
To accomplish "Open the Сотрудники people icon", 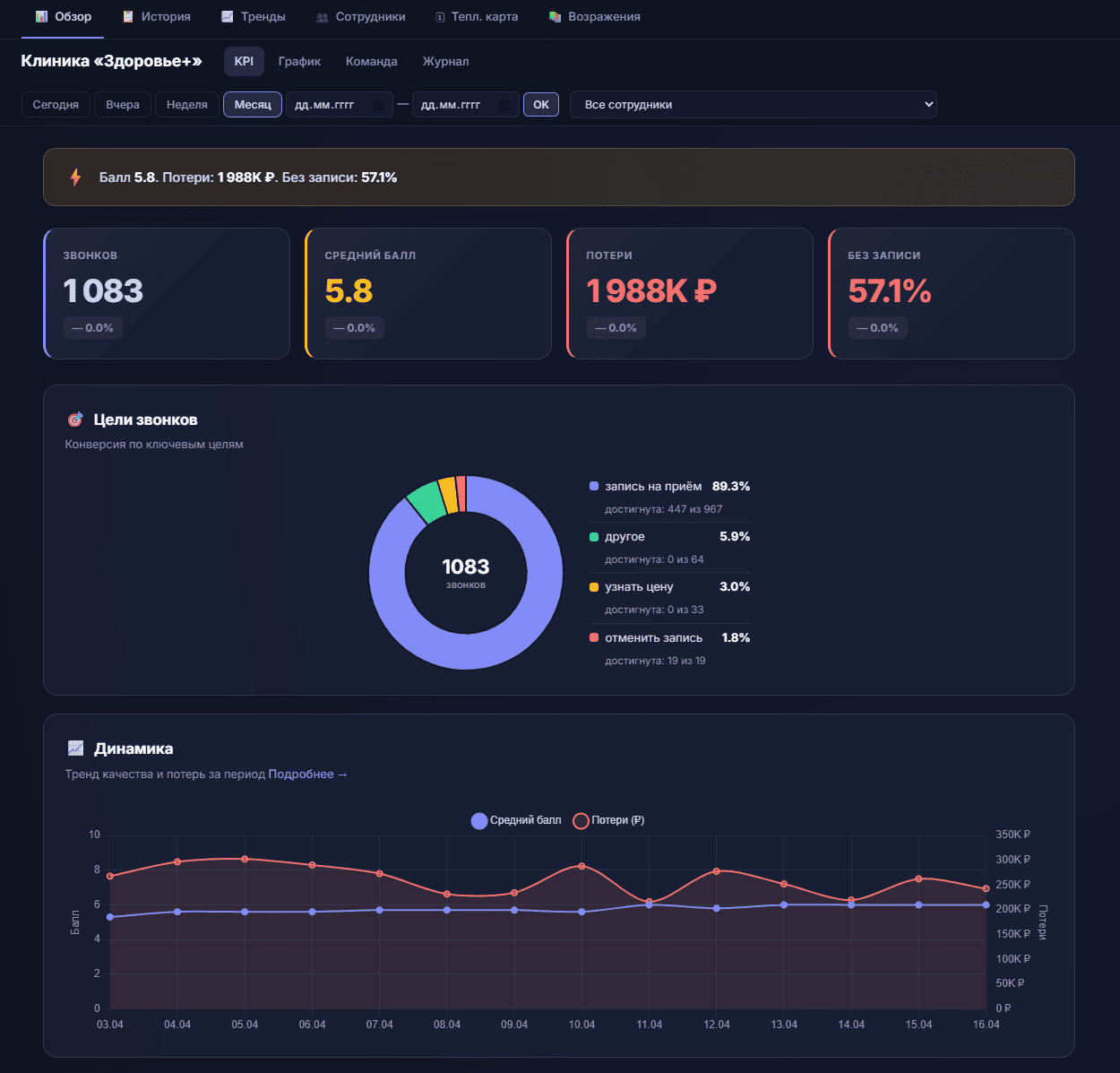I will (320, 15).
